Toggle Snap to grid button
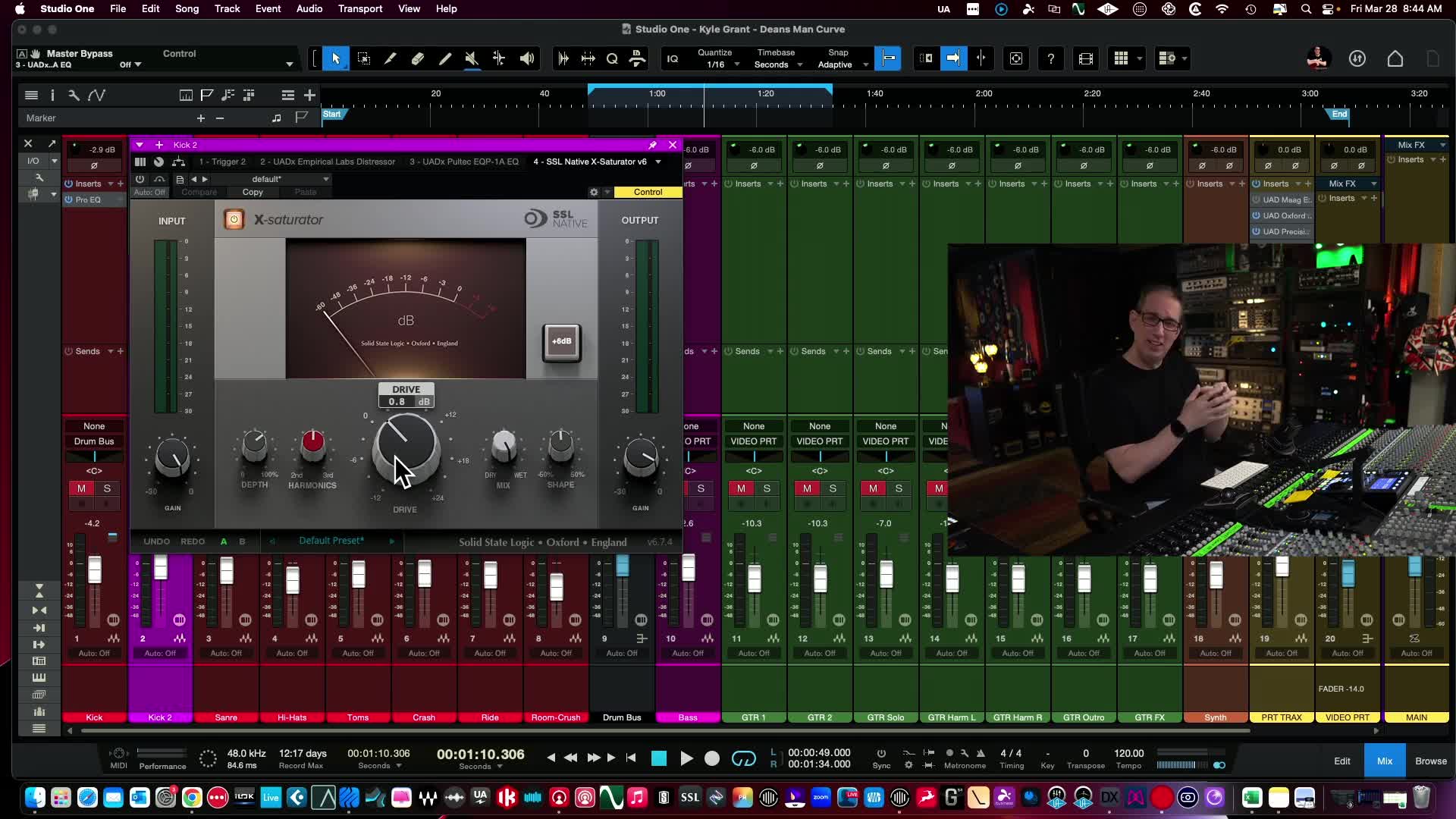This screenshot has width=1456, height=819. (888, 58)
